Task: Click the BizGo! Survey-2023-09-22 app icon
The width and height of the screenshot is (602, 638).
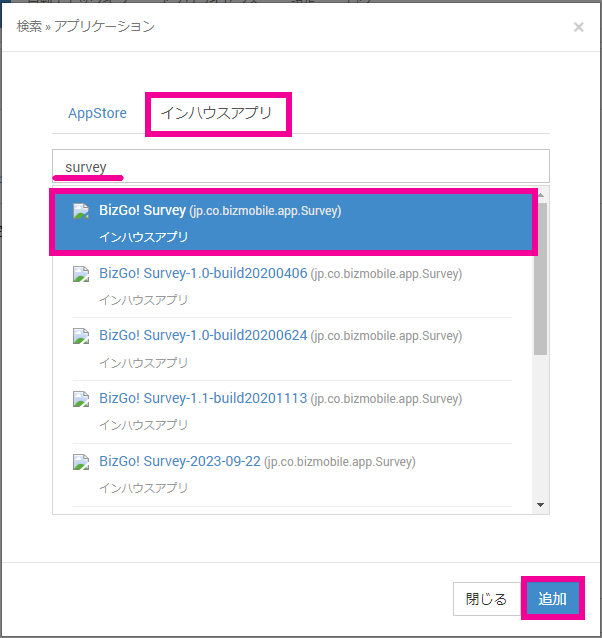Action: [82, 462]
